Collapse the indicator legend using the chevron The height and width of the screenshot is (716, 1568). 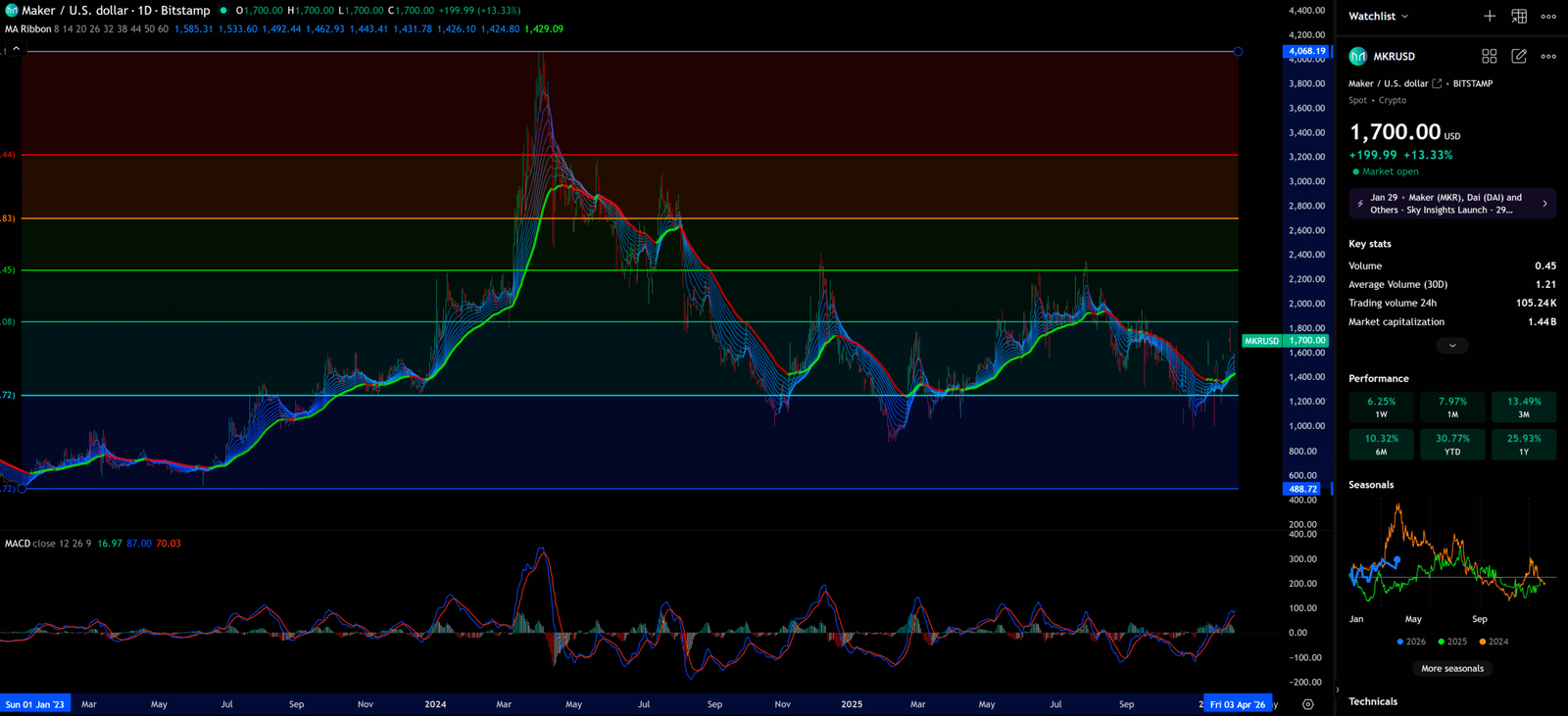(16, 48)
